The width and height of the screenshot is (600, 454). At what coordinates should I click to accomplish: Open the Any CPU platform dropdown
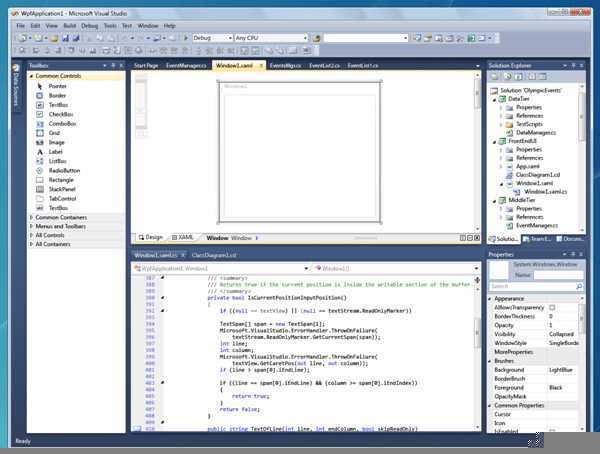coord(305,38)
